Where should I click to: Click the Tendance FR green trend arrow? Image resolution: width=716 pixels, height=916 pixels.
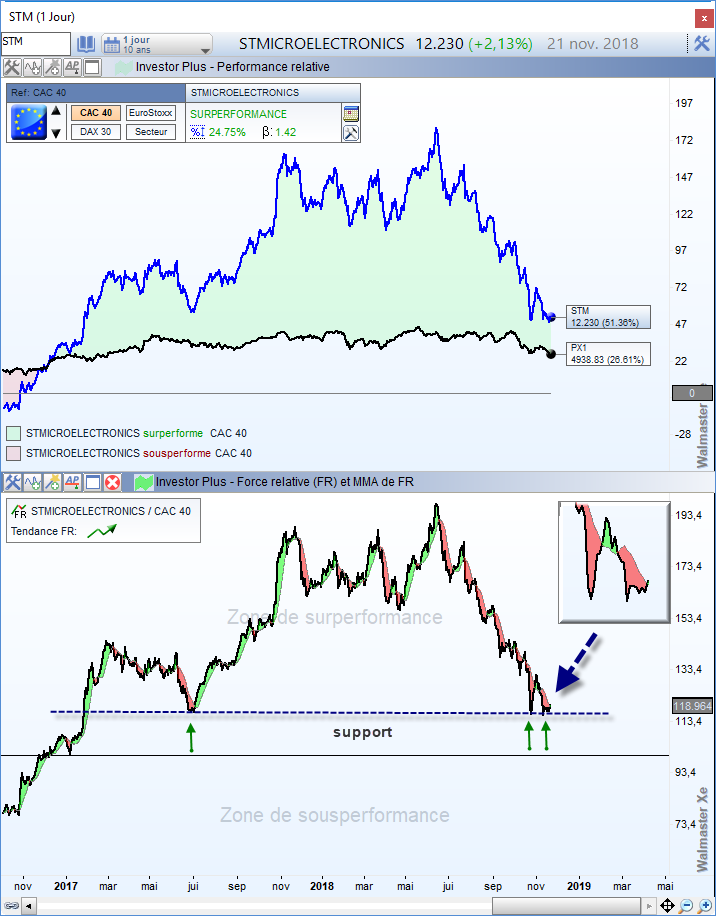tap(102, 531)
